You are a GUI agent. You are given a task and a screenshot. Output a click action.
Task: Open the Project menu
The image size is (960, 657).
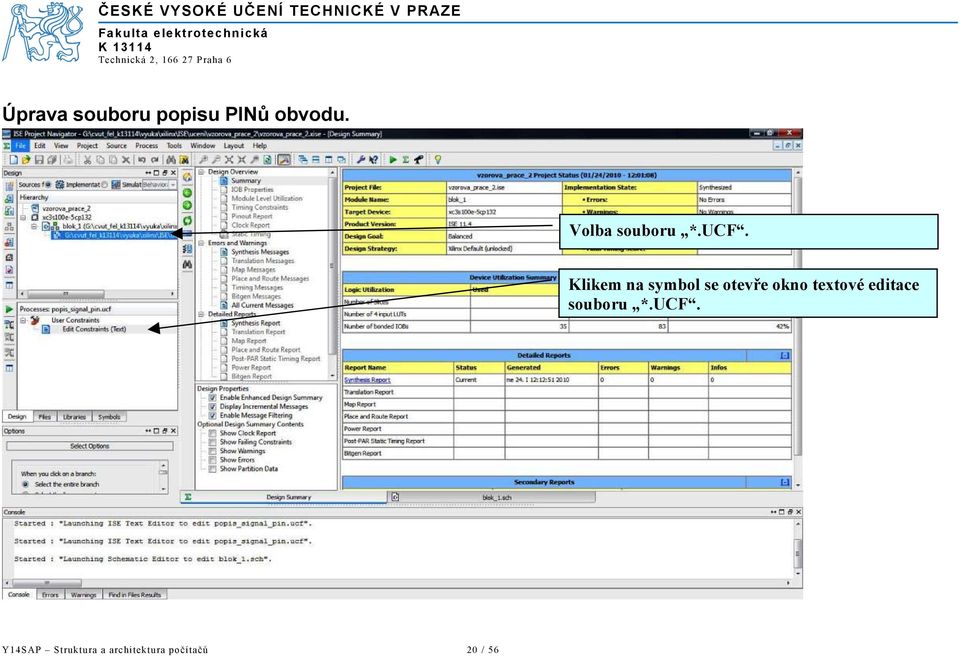click(87, 146)
